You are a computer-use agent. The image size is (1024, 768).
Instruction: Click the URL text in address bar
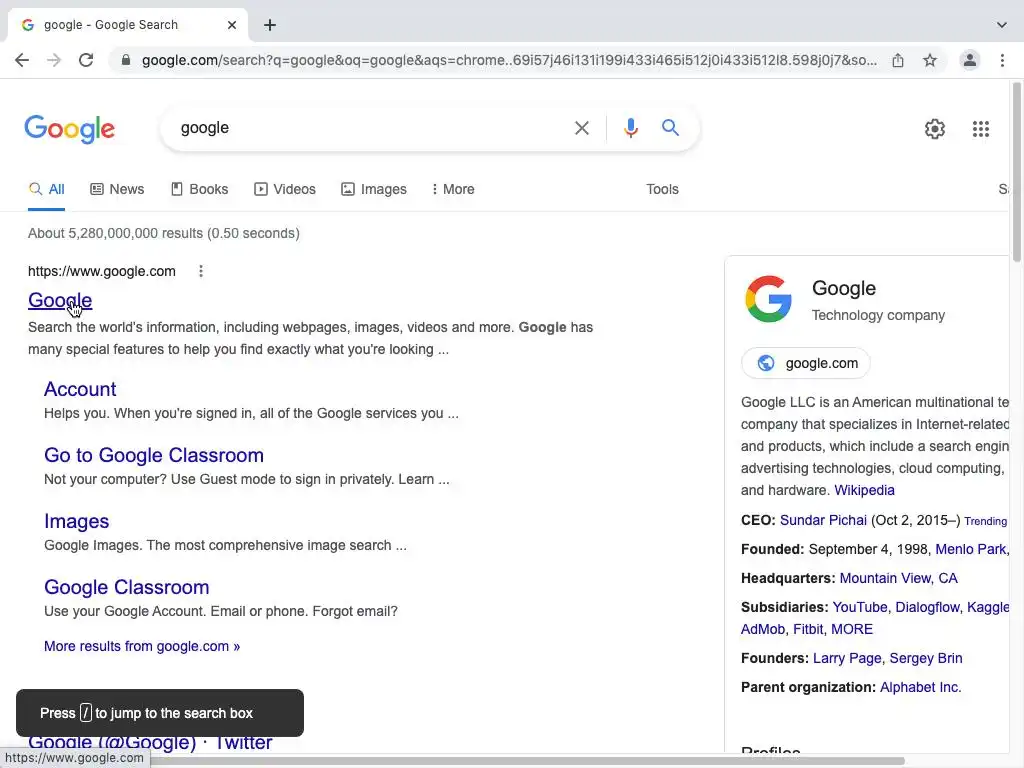tap(509, 60)
